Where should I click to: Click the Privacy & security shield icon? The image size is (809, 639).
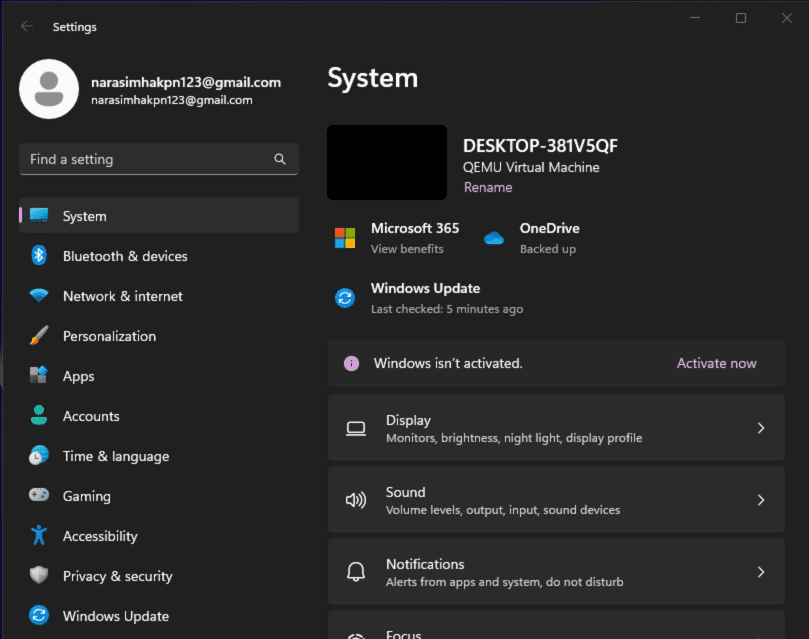point(39,576)
